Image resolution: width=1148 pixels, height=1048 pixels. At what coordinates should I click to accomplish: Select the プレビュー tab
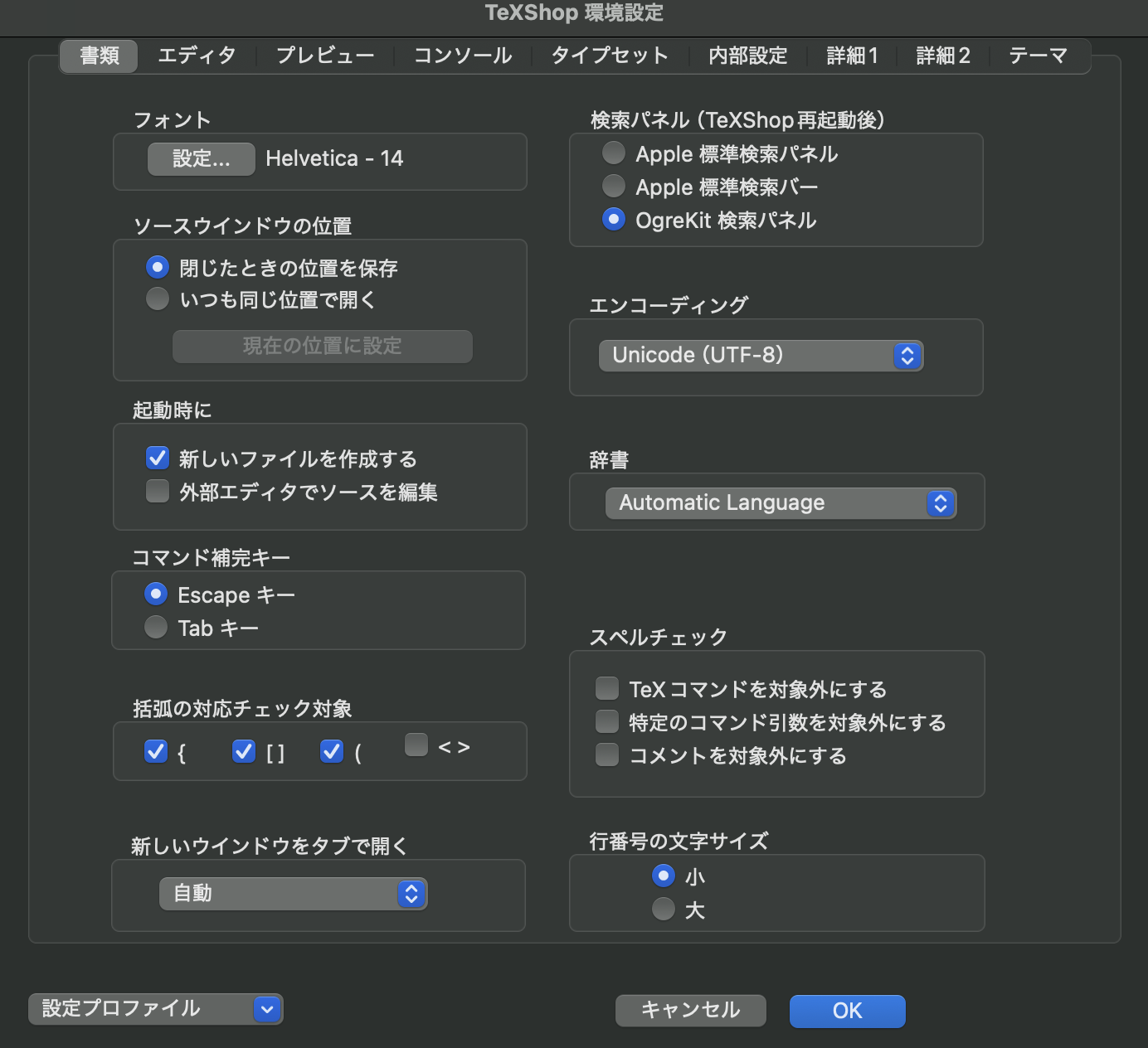pyautogui.click(x=325, y=56)
